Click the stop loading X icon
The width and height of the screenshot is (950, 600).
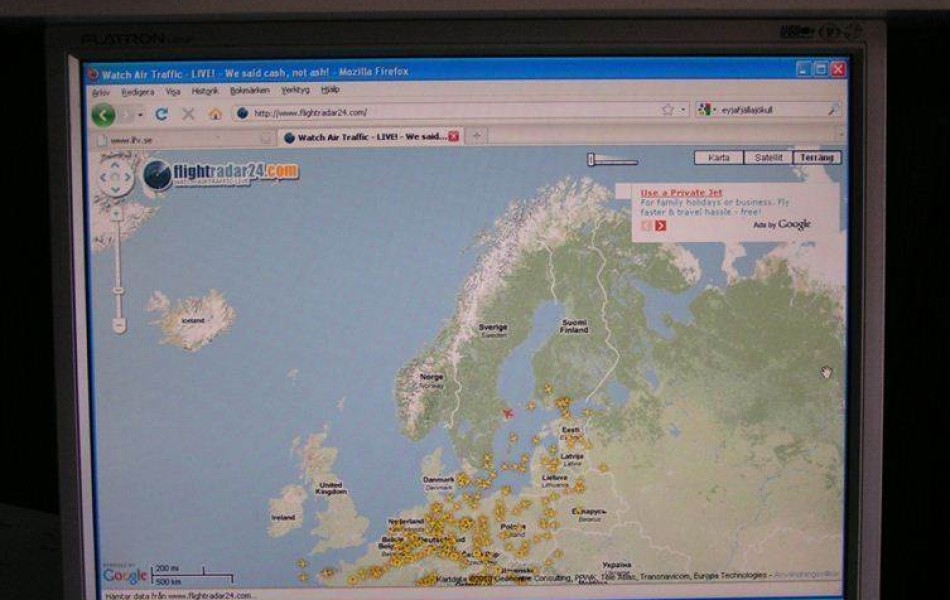188,114
